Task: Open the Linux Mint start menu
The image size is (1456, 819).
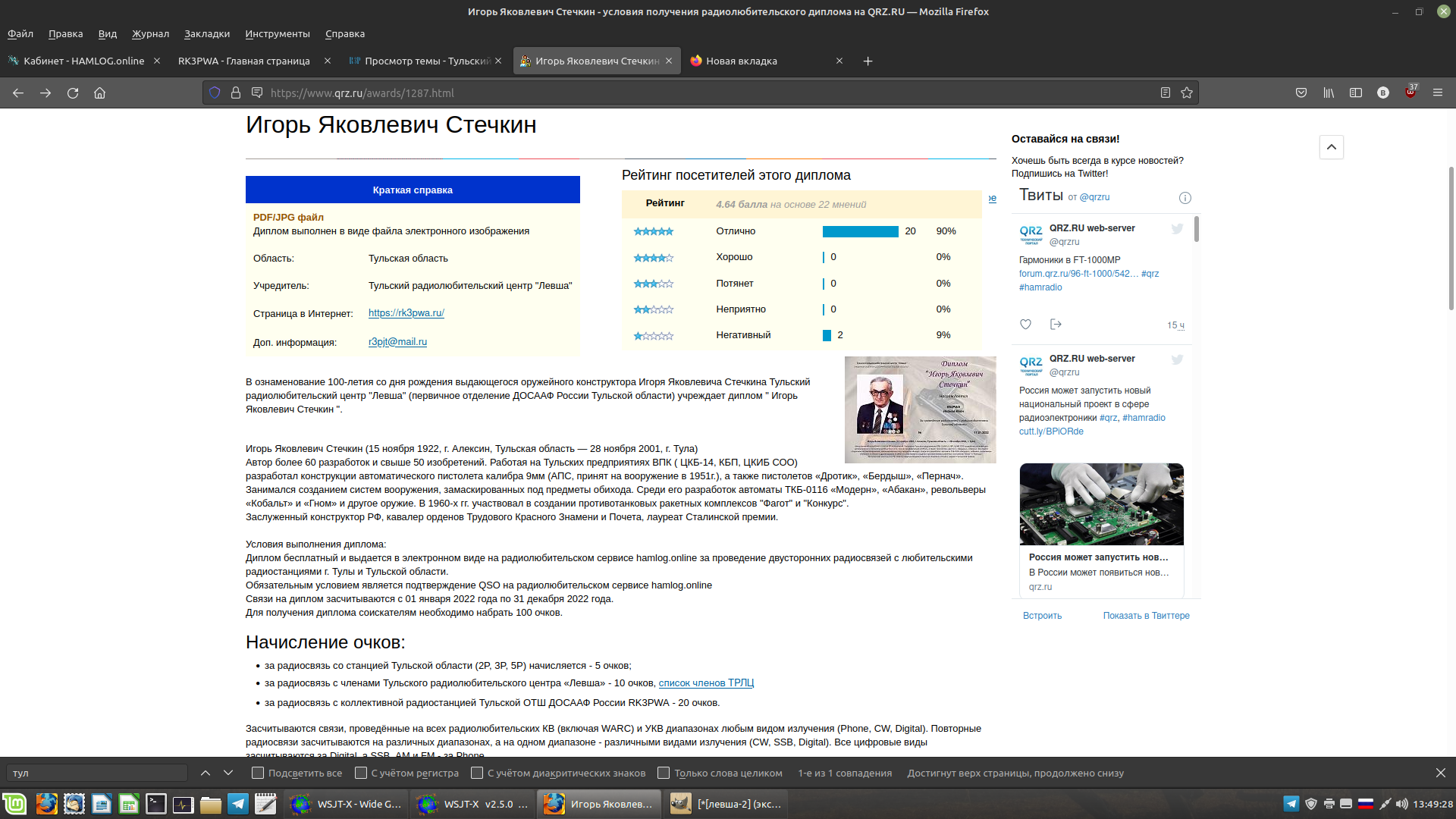Action: [x=14, y=804]
